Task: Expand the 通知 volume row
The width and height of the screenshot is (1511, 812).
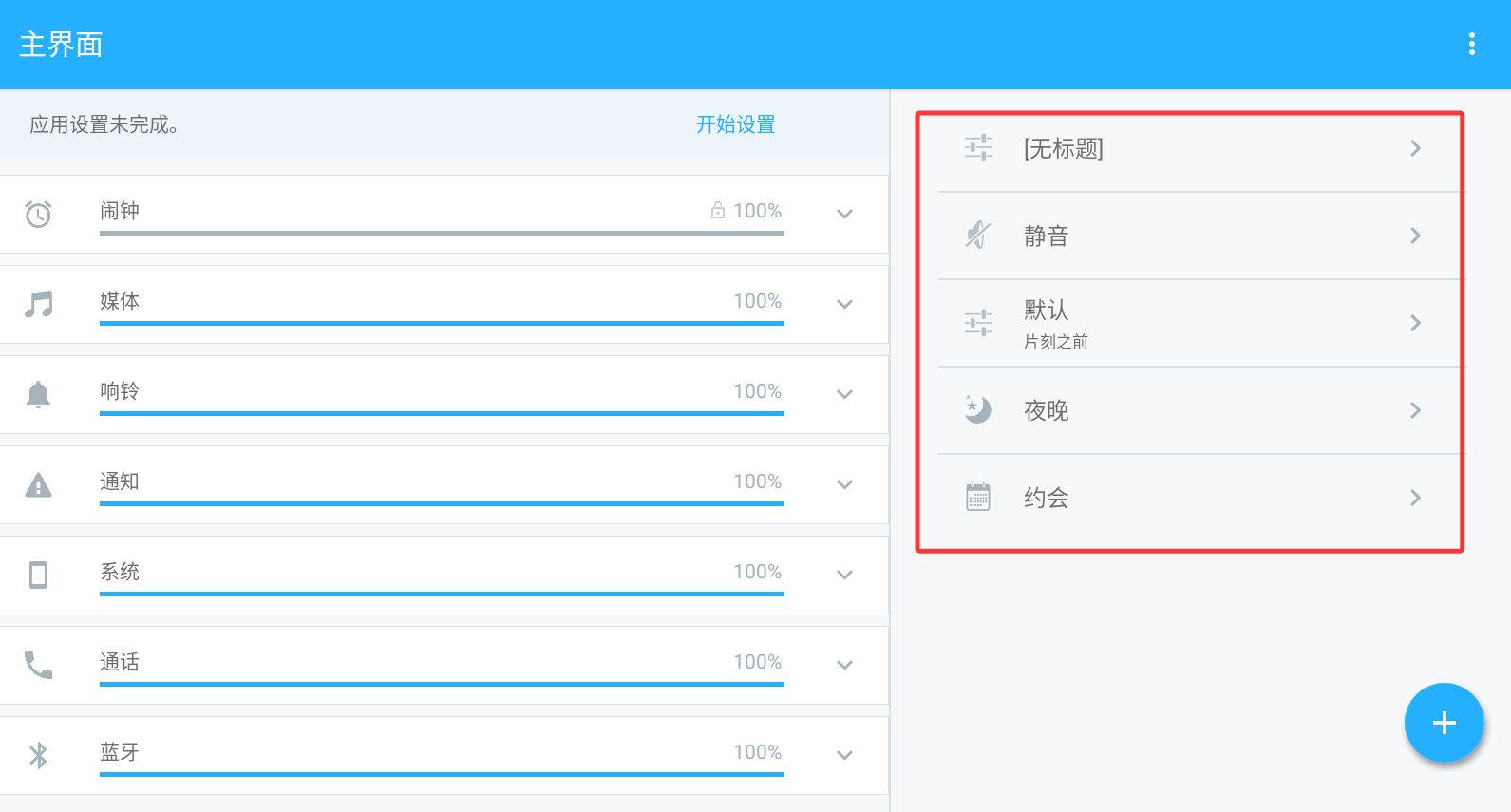Action: 844,484
